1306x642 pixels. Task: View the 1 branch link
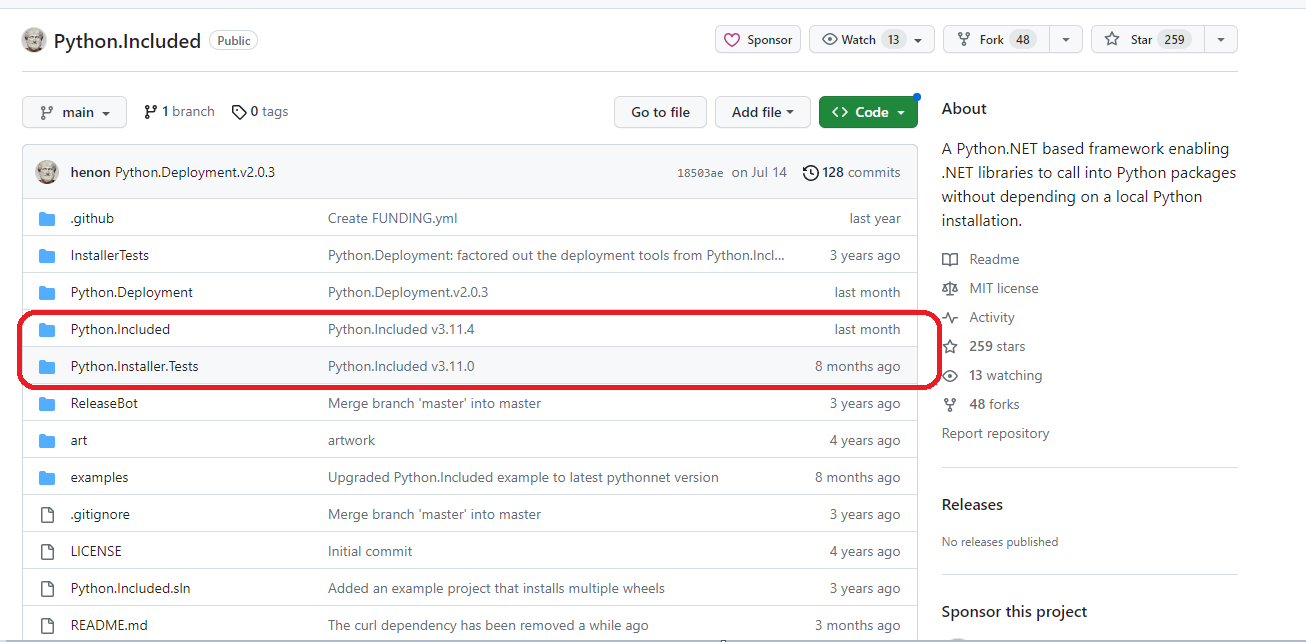click(179, 111)
